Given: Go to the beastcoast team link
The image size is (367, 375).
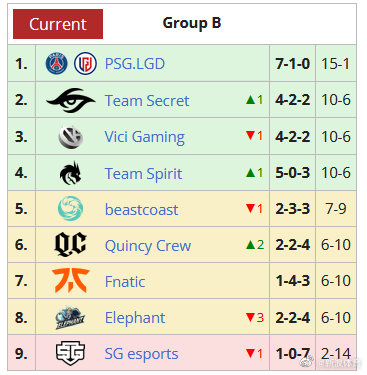Looking at the screenshot, I should (x=141, y=210).
